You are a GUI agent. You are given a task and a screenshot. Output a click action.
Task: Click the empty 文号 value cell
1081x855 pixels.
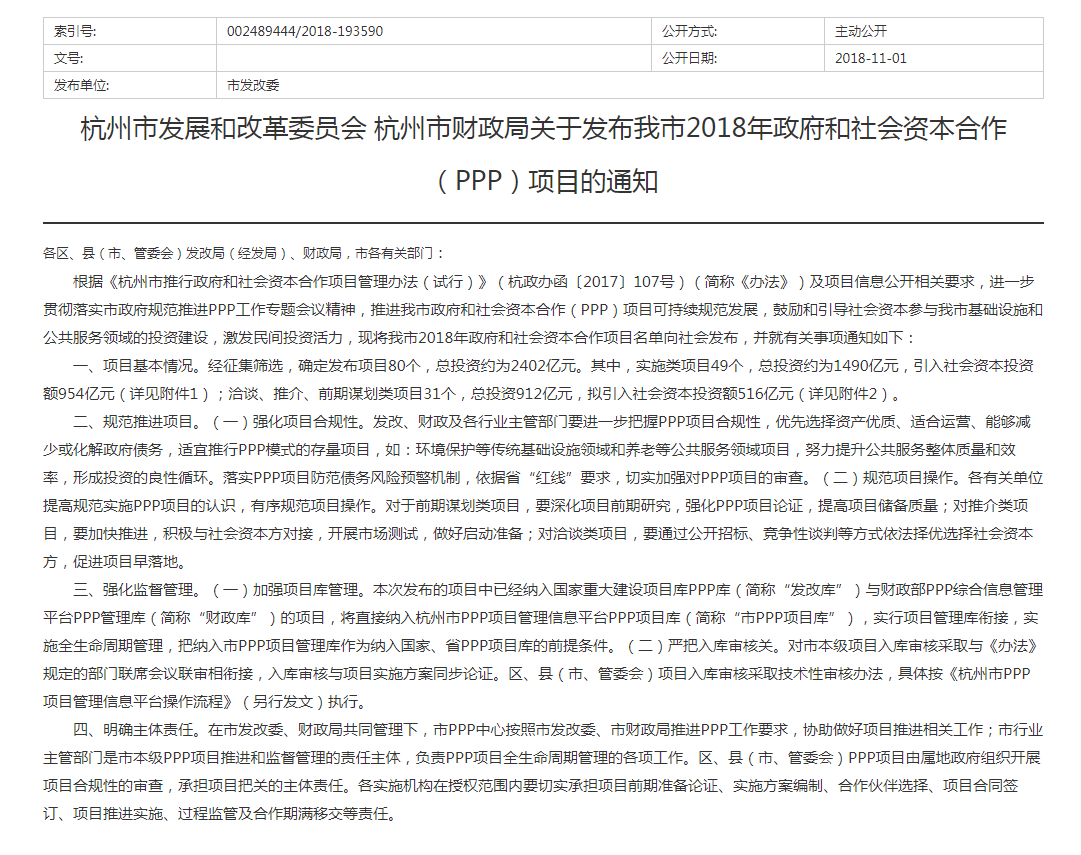[x=434, y=58]
